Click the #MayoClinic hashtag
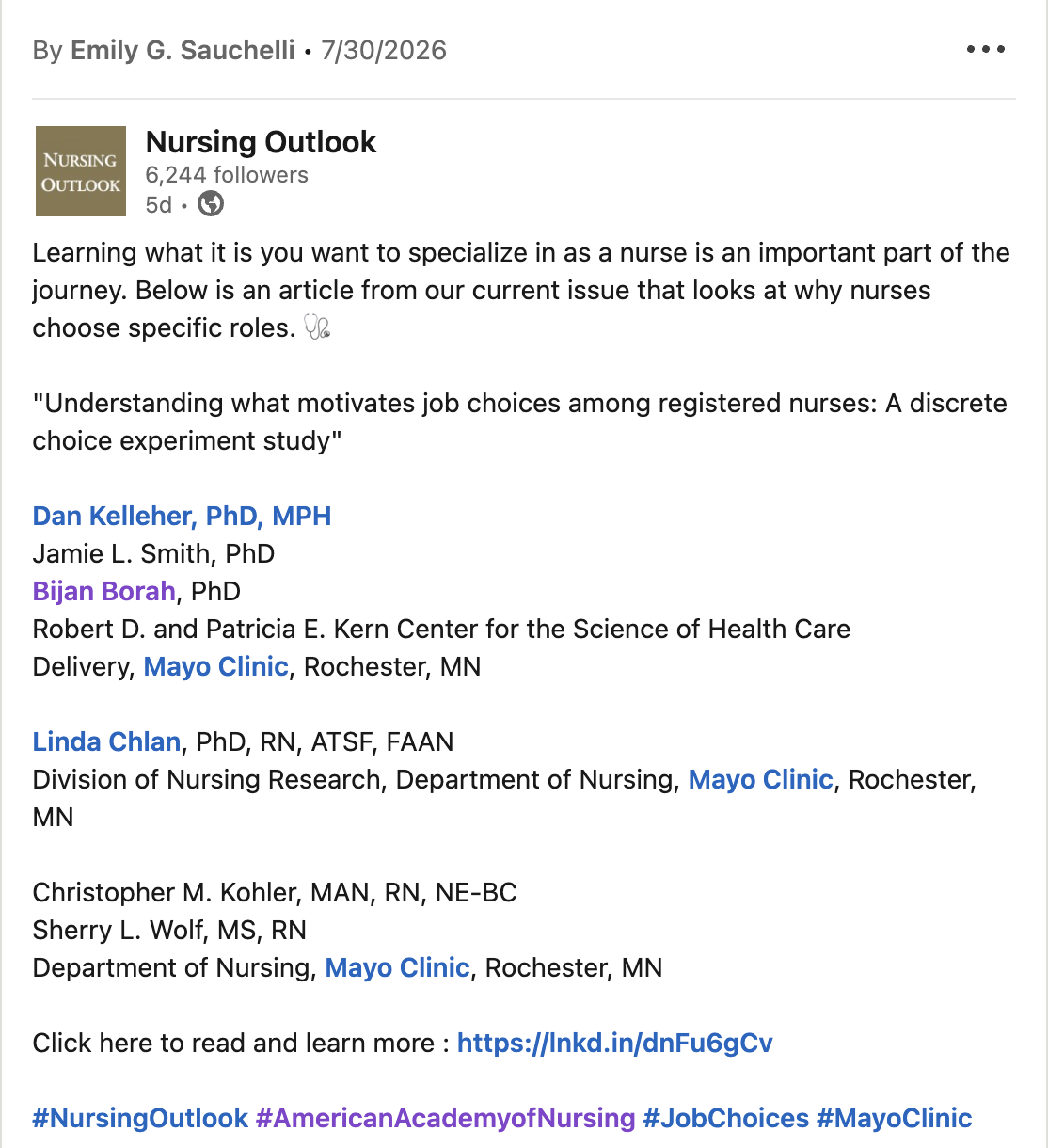Image resolution: width=1048 pixels, height=1148 pixels. click(894, 1118)
